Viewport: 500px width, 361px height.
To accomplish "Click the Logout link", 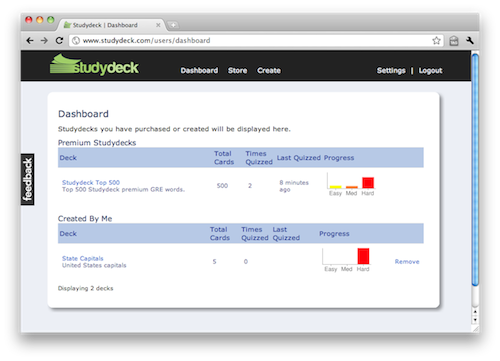I will (431, 71).
